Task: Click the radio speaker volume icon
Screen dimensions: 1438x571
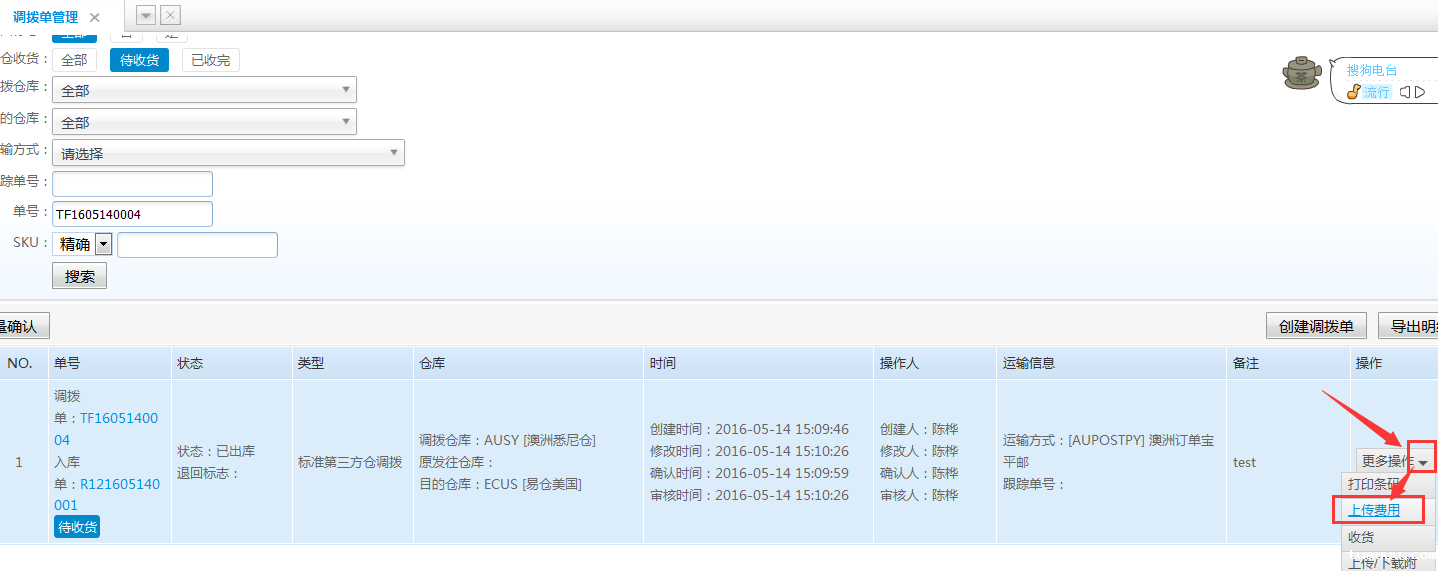Action: pos(1405,92)
